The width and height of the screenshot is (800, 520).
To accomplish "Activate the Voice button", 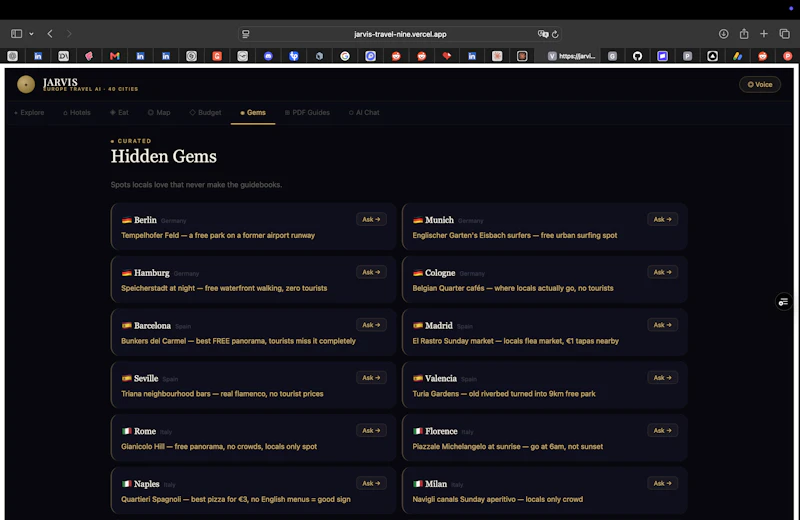I will pos(760,85).
